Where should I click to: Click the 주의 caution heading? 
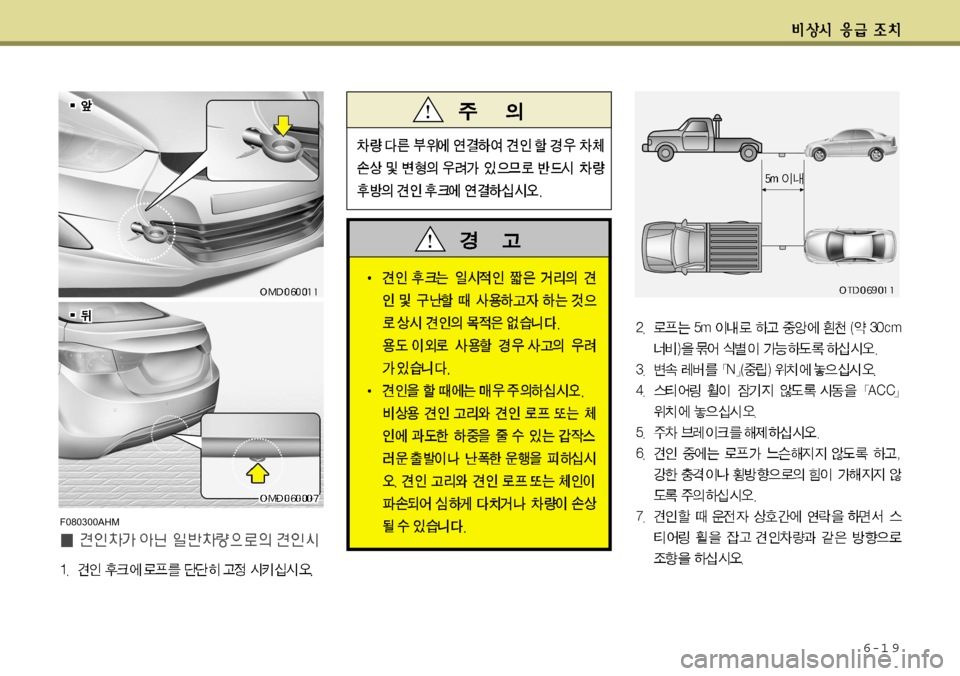click(490, 110)
